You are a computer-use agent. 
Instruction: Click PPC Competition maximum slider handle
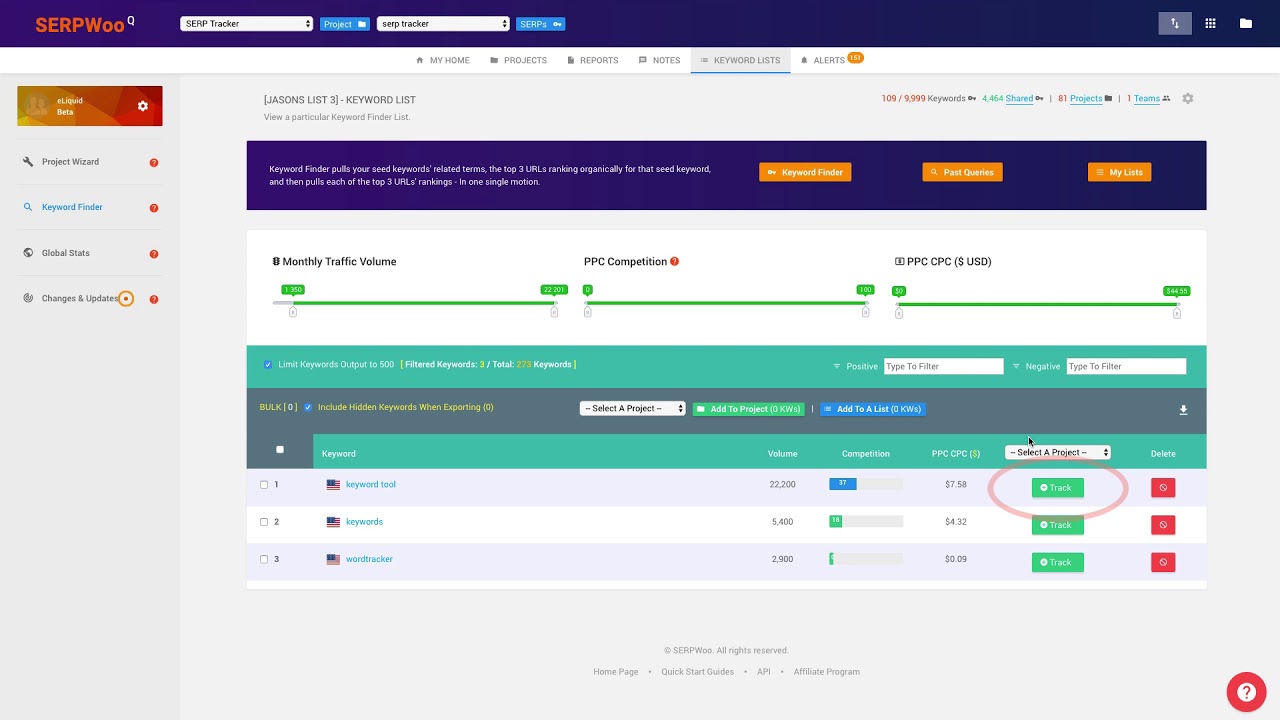coord(866,312)
